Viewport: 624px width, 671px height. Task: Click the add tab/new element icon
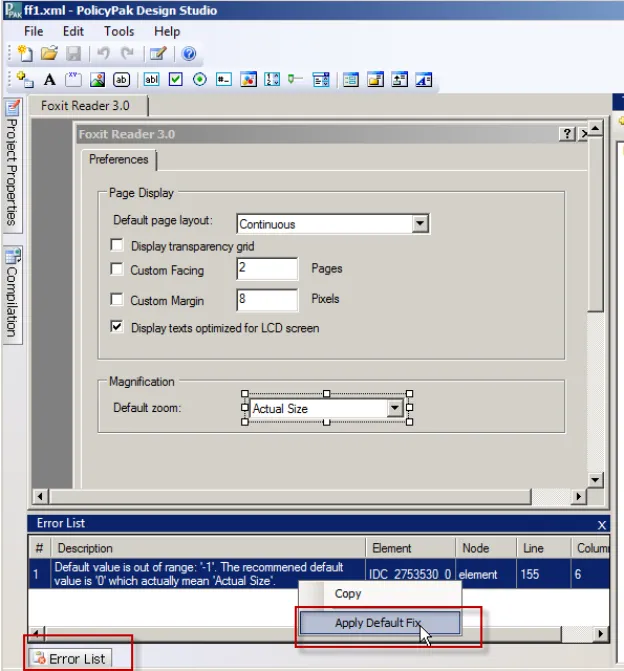[x=25, y=80]
